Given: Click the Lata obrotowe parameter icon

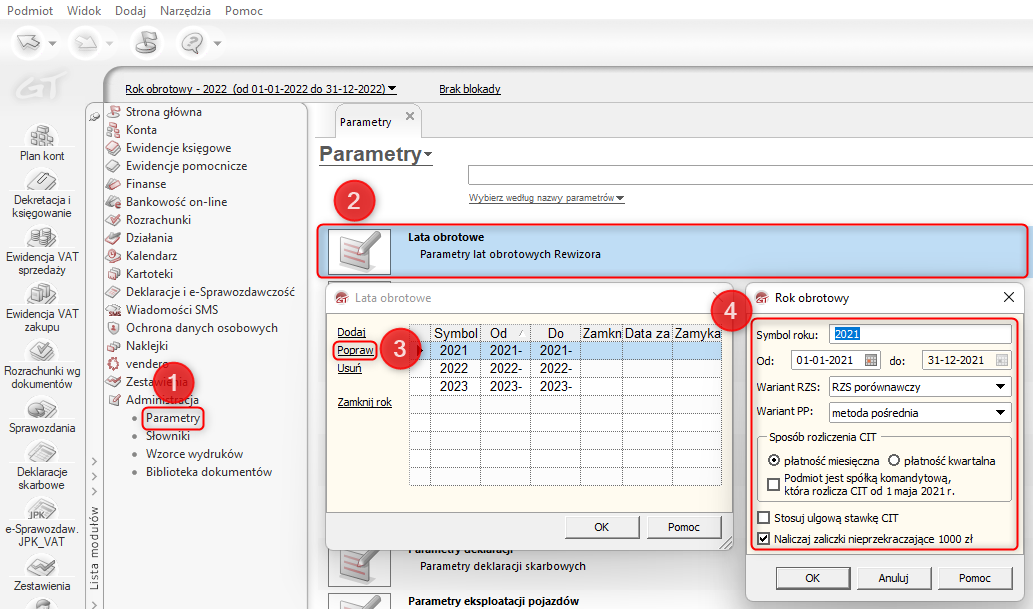Looking at the screenshot, I should 359,251.
